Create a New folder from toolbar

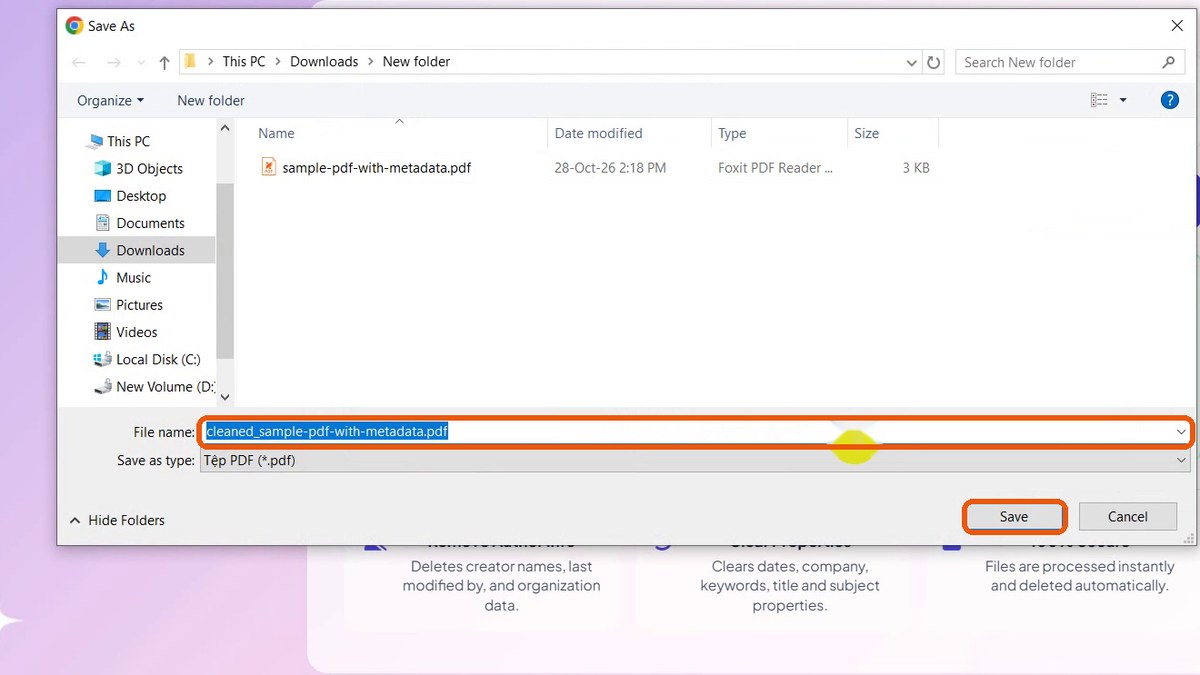pyautogui.click(x=211, y=100)
